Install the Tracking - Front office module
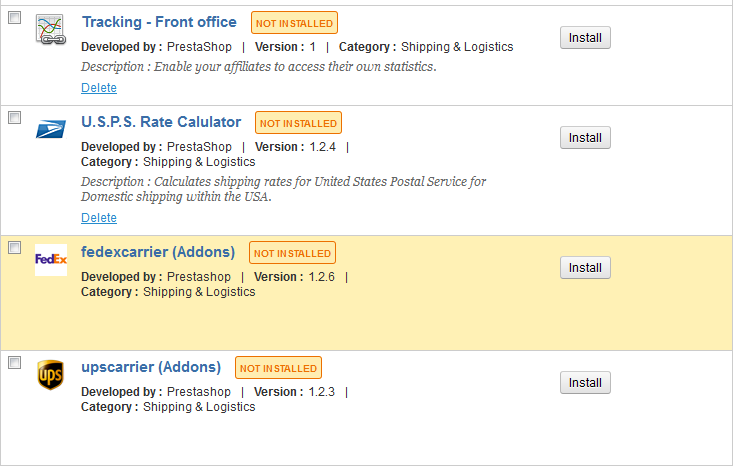 click(x=585, y=38)
